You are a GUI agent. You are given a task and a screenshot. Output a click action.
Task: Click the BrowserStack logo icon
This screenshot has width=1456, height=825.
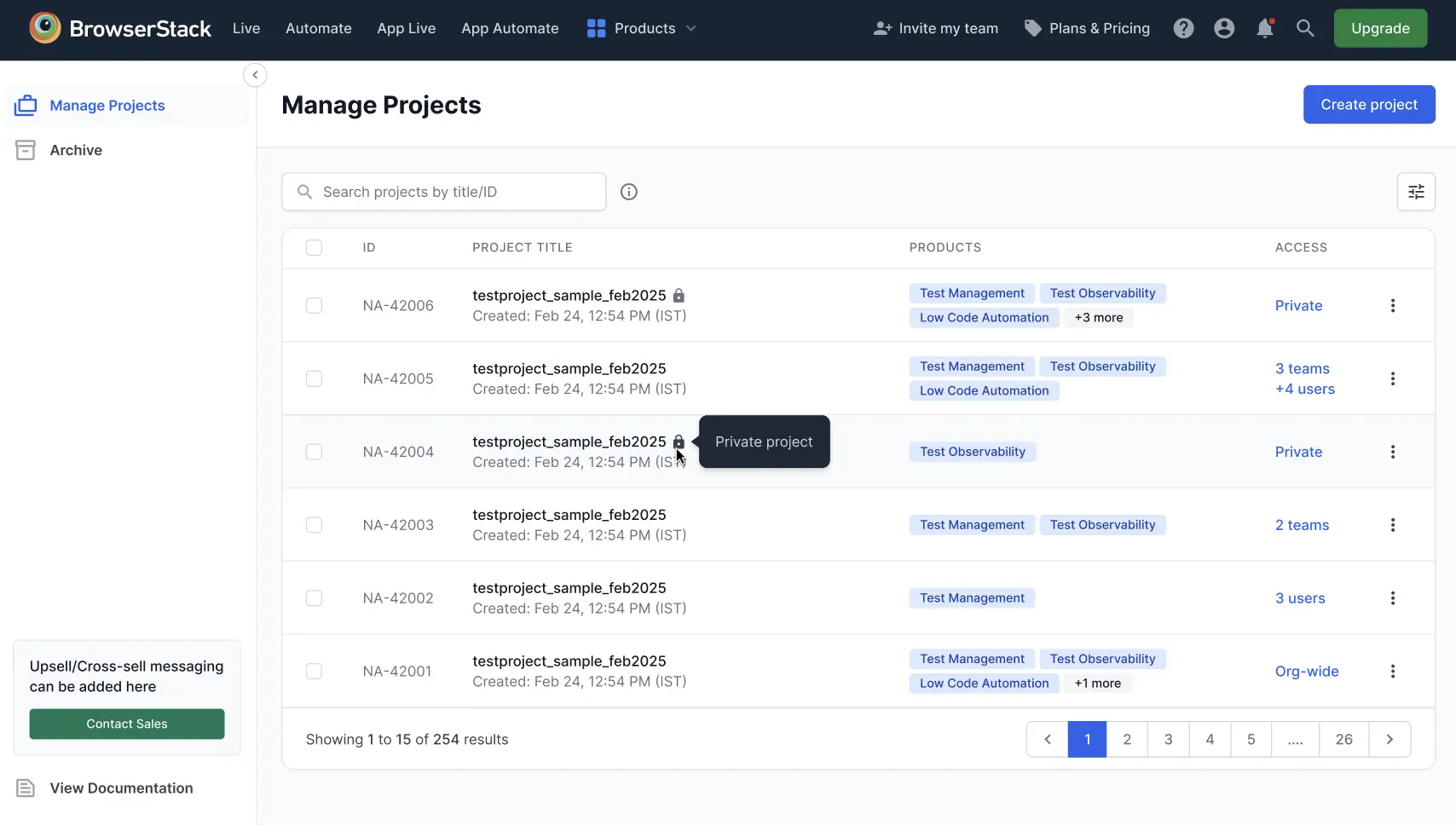click(x=45, y=28)
